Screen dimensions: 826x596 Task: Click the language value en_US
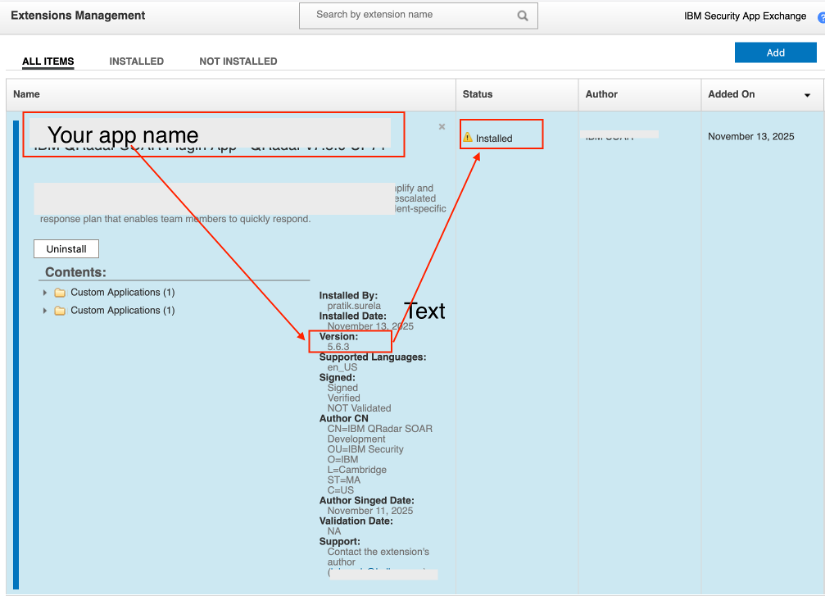click(x=342, y=367)
